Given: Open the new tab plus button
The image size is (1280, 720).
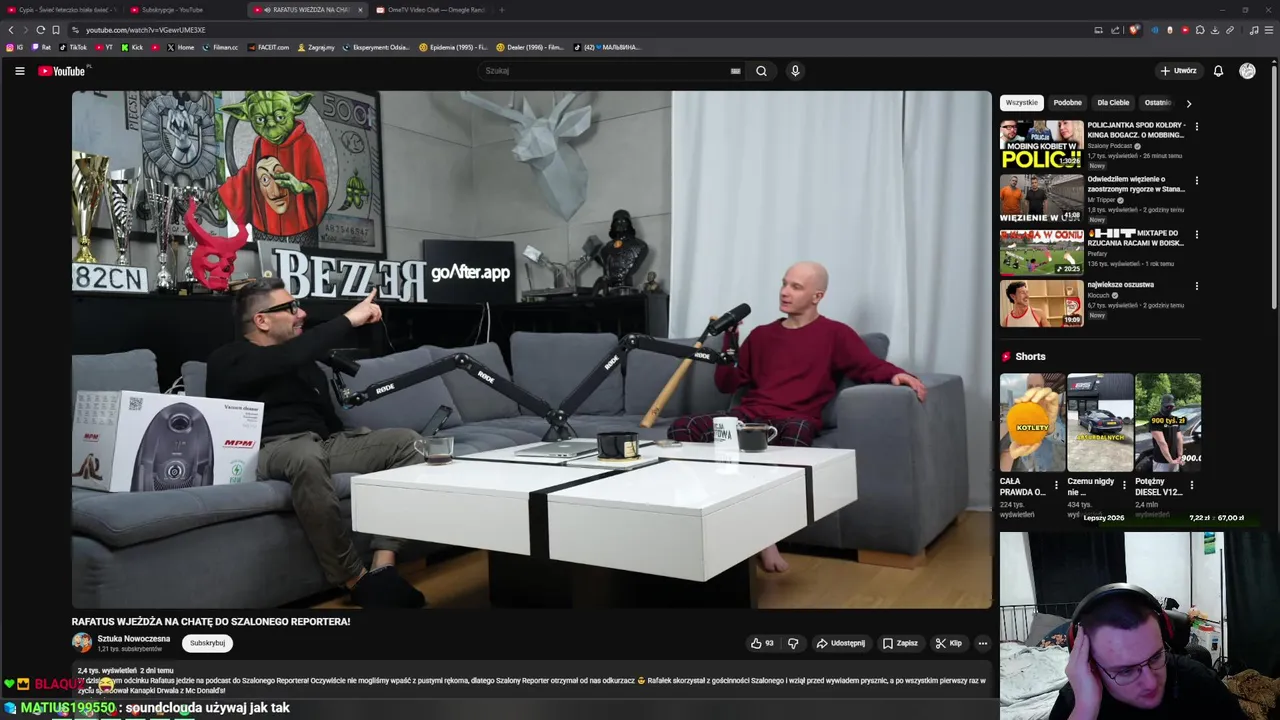Looking at the screenshot, I should (502, 10).
